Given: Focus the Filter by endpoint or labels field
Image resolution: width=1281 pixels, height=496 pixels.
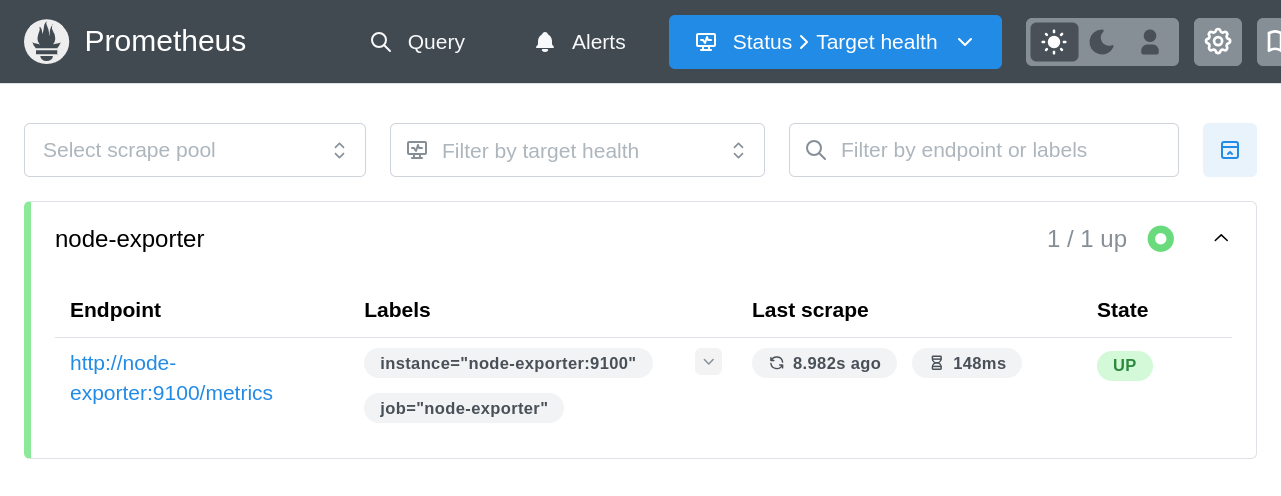Looking at the screenshot, I should coord(984,150).
